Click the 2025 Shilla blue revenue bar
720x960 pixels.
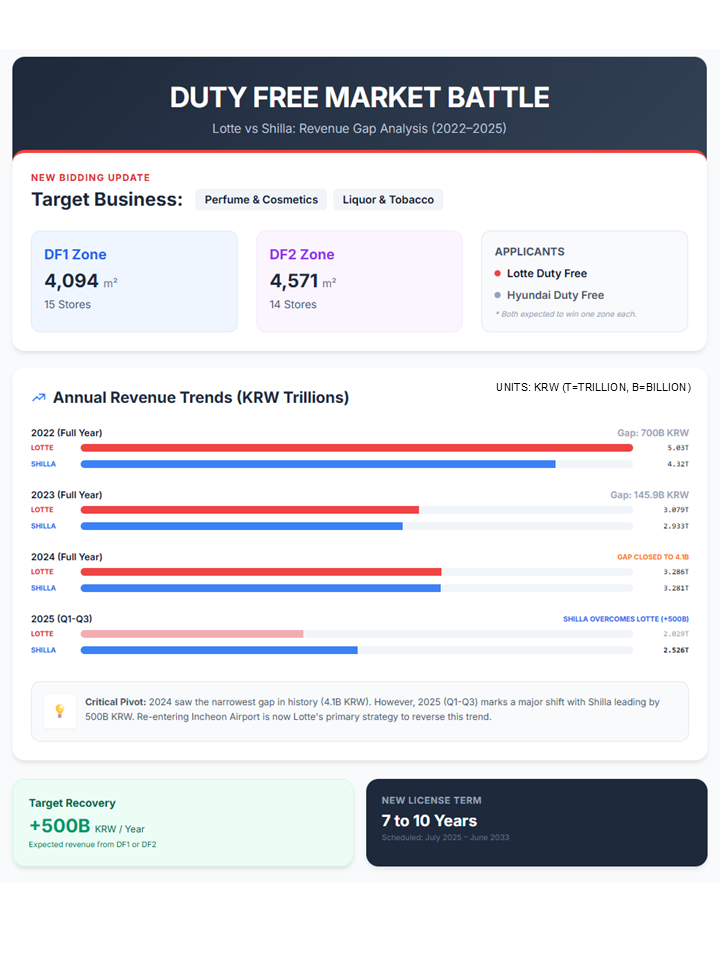click(219, 650)
